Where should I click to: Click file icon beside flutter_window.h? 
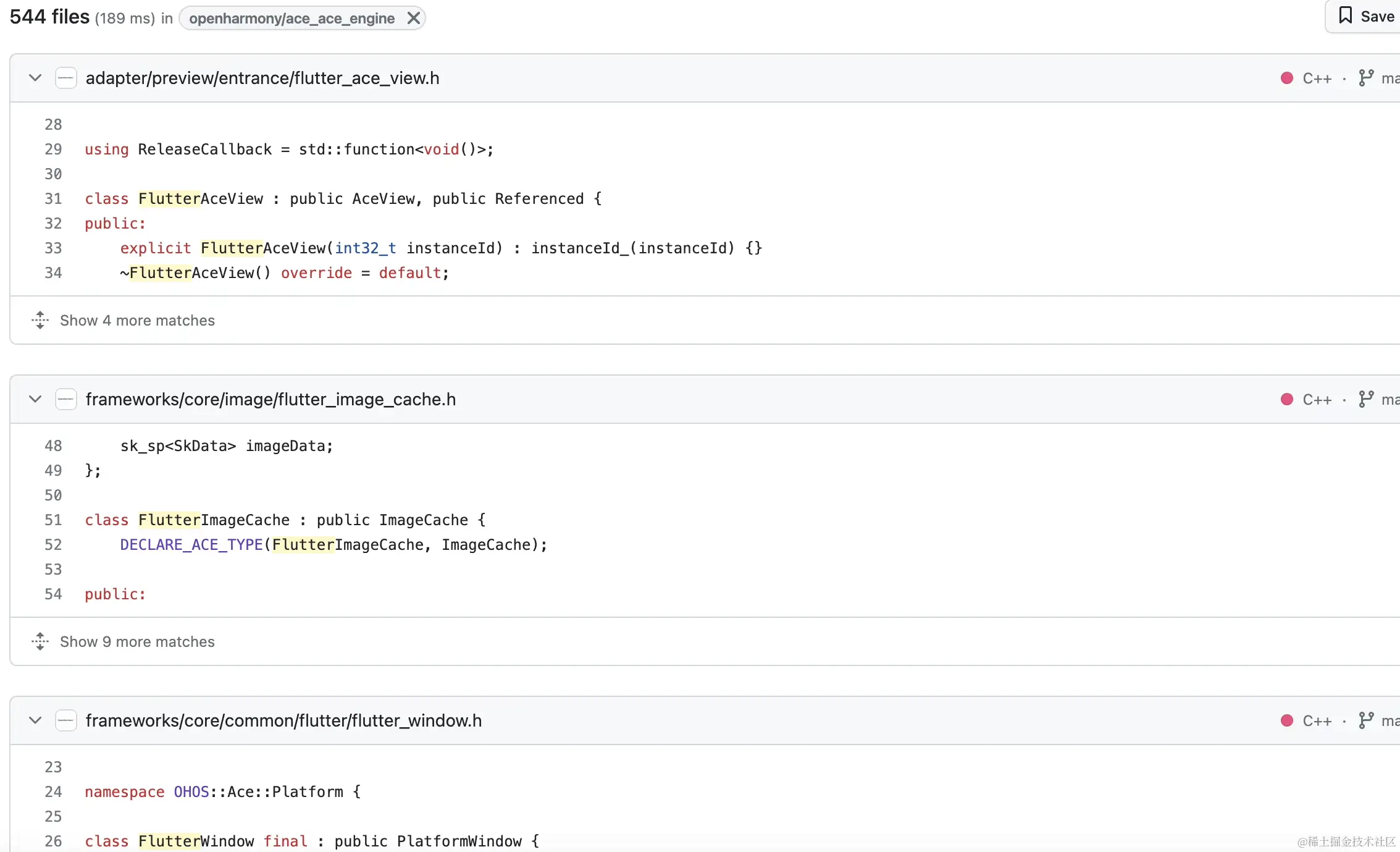point(65,720)
